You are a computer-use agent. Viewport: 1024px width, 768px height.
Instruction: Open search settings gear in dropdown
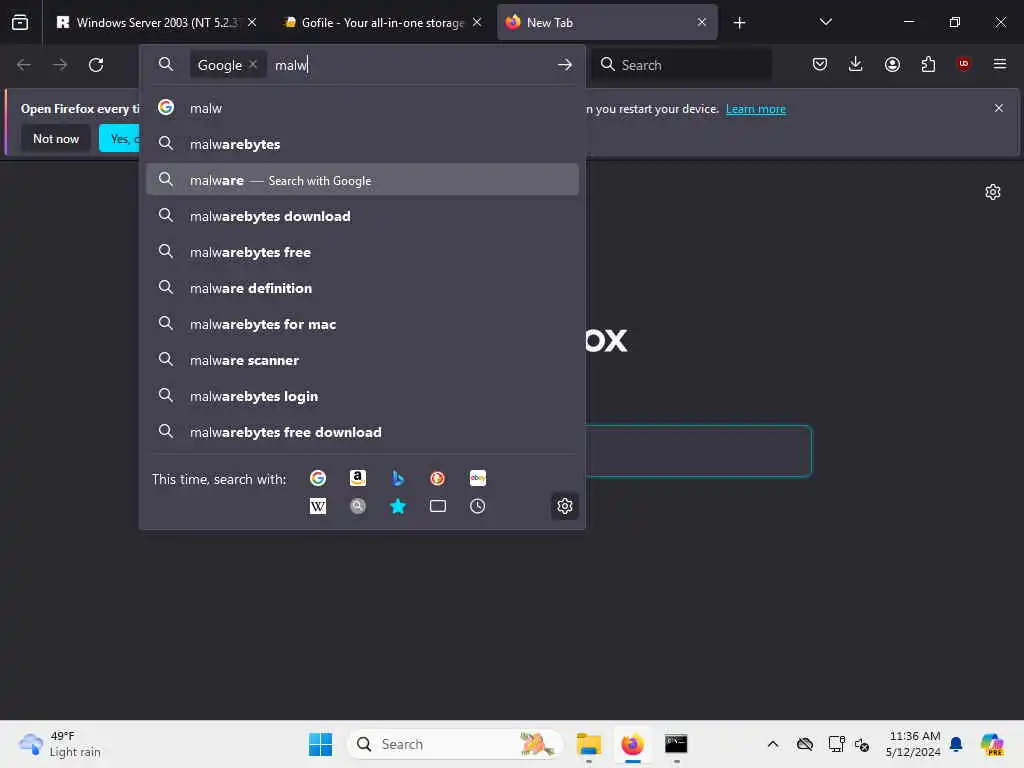[565, 505]
